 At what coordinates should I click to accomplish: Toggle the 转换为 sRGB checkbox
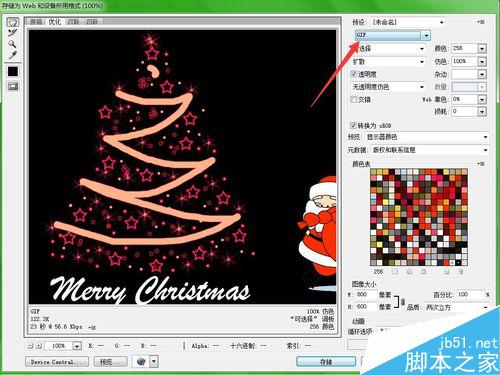click(x=353, y=125)
